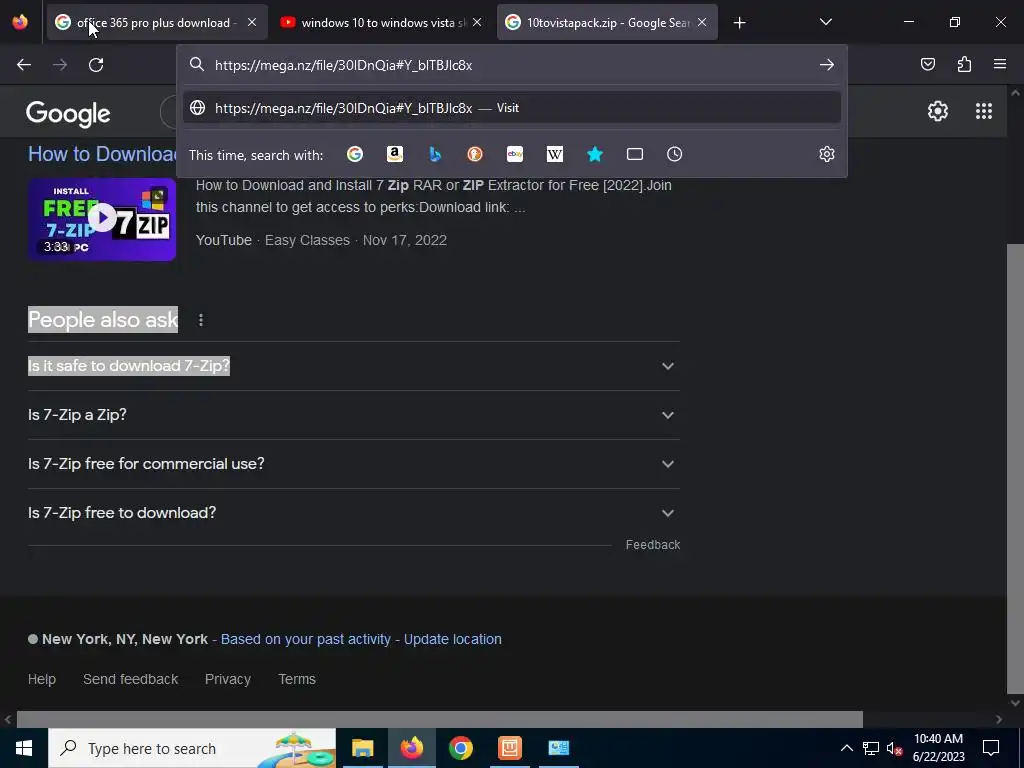Open the list all tabs dropdown
This screenshot has height=768, width=1024.
click(x=825, y=22)
